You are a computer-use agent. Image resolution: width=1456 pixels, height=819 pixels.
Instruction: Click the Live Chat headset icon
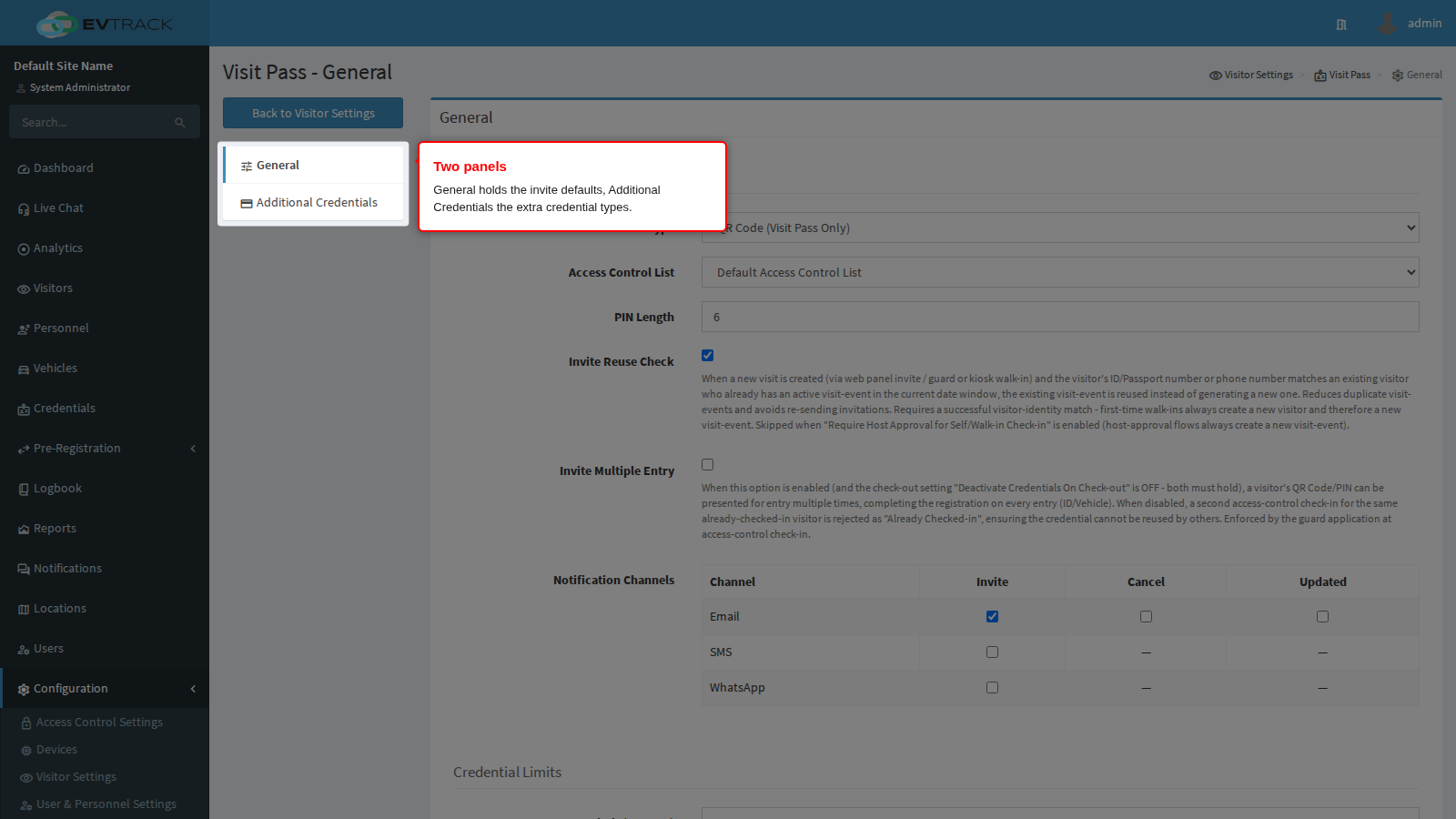pyautogui.click(x=24, y=209)
